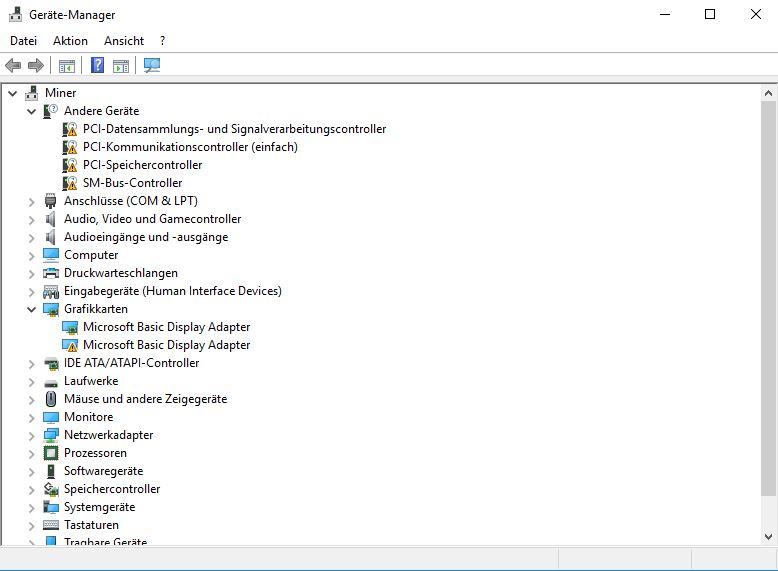Click the scrollbar up arrow
Screen dimensions: 778x571
coord(768,93)
